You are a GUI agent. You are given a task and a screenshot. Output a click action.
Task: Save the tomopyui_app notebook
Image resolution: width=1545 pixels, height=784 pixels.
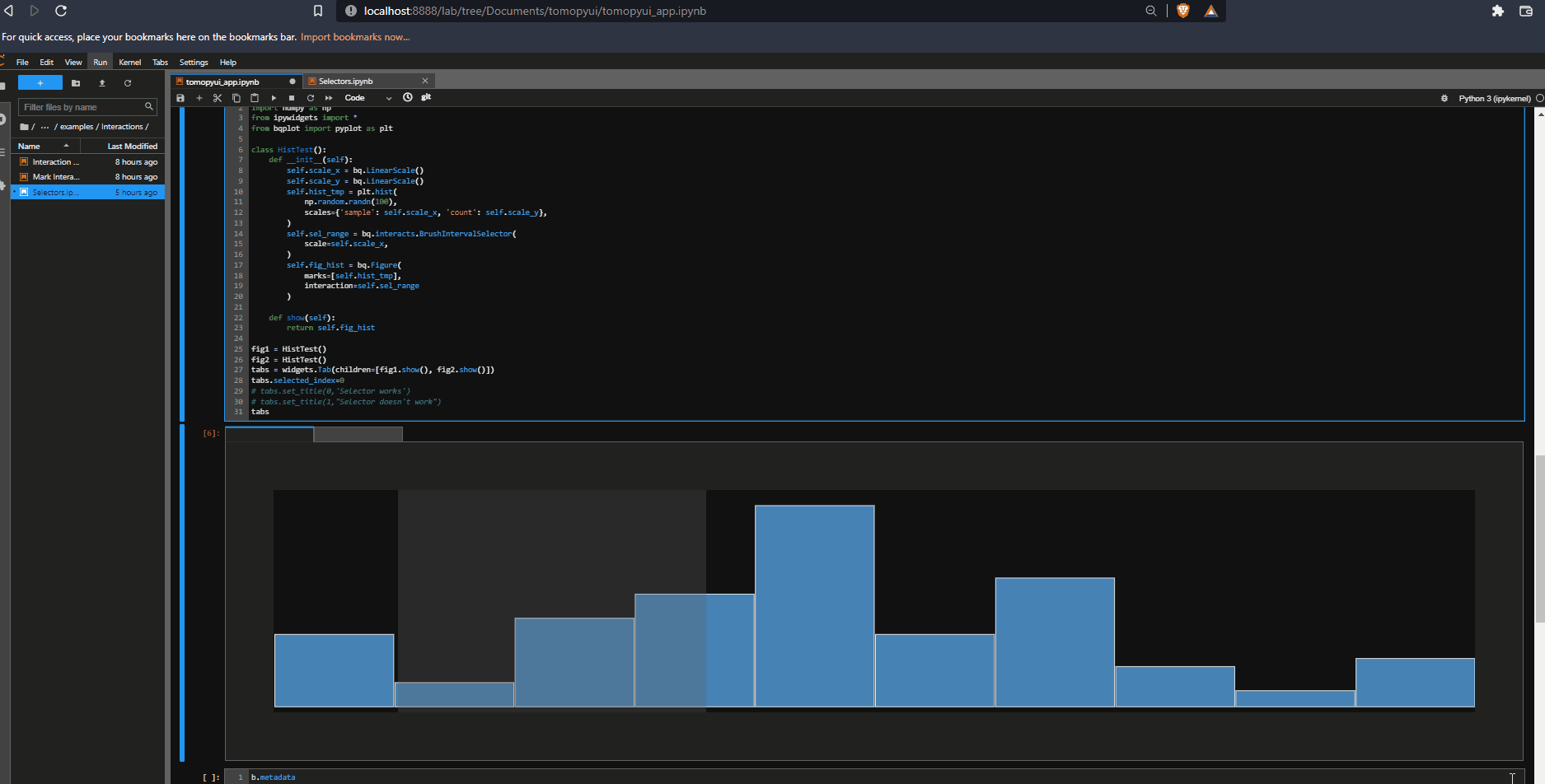tap(180, 97)
